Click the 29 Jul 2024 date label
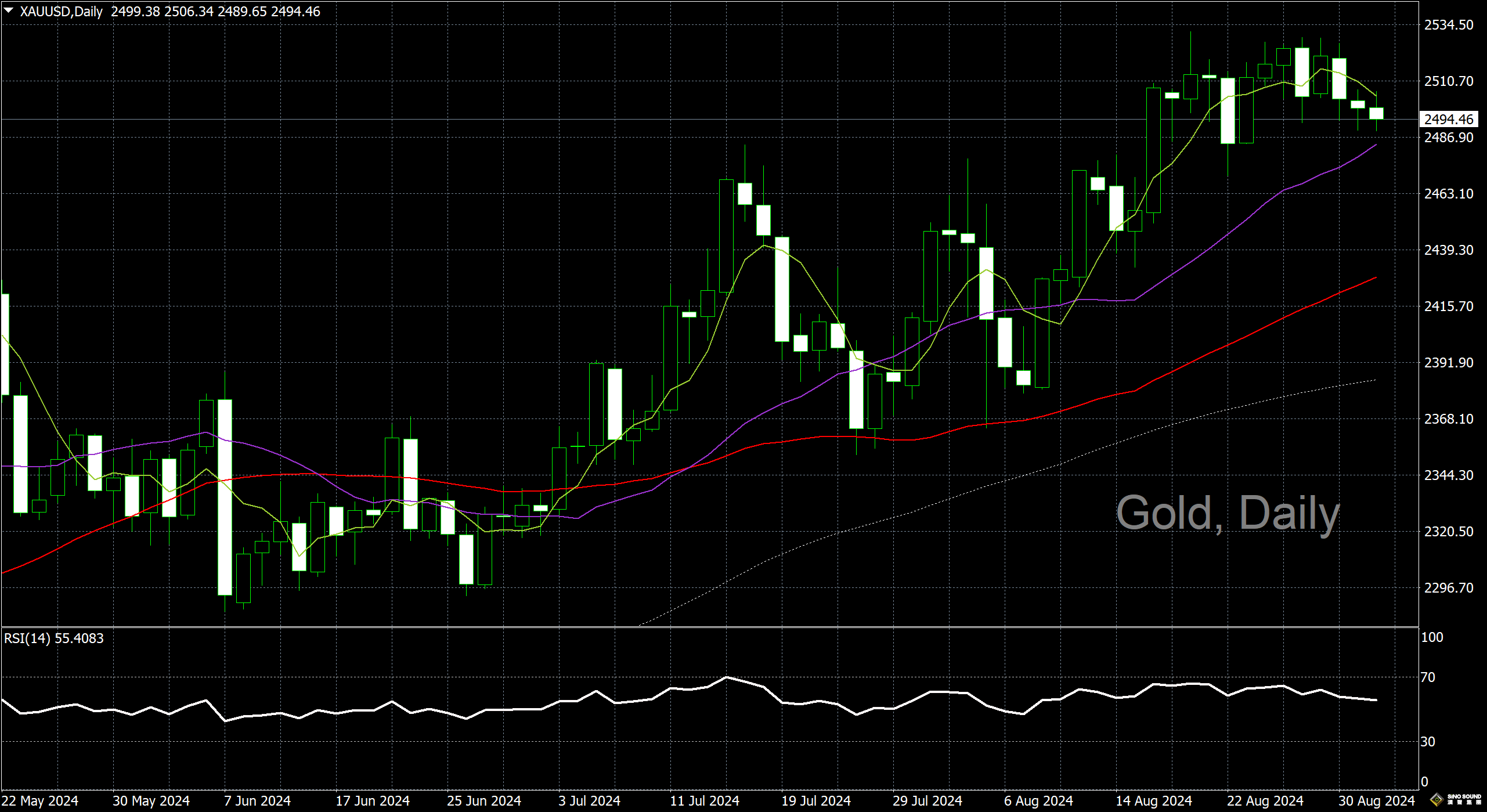1487x812 pixels. point(927,801)
